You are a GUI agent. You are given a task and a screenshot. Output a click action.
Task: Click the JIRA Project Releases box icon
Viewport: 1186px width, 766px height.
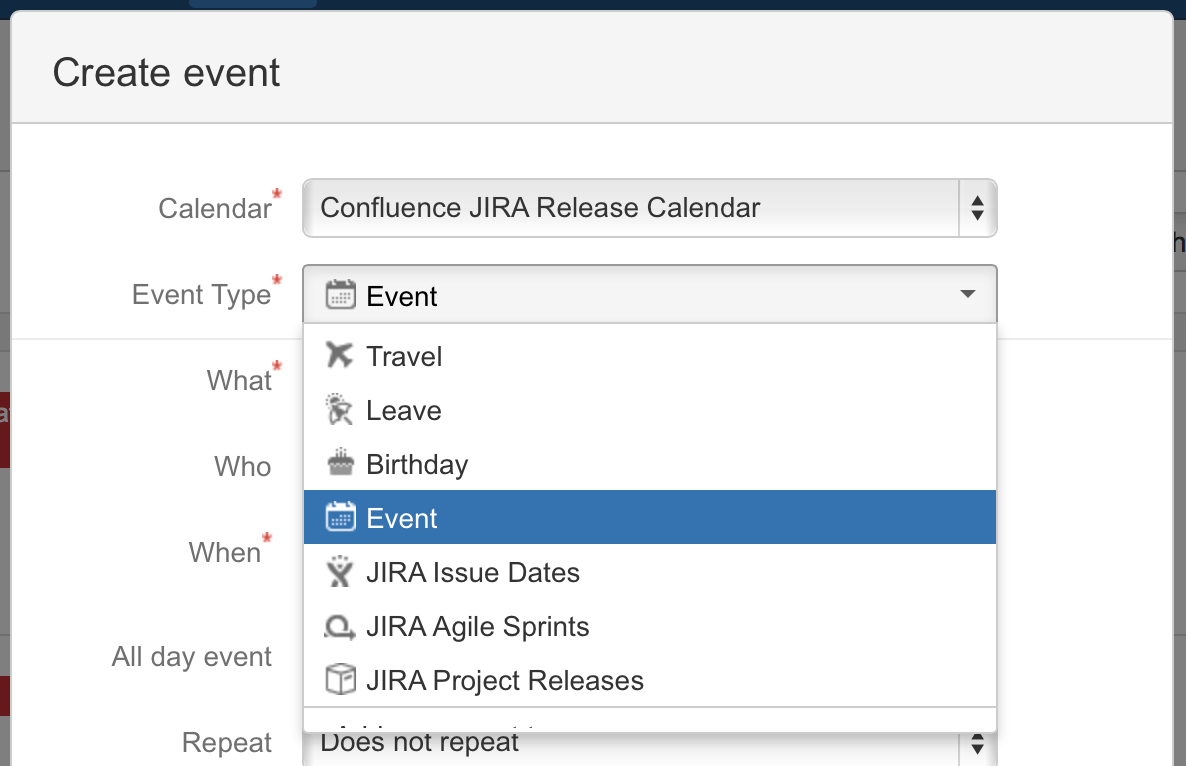point(340,679)
